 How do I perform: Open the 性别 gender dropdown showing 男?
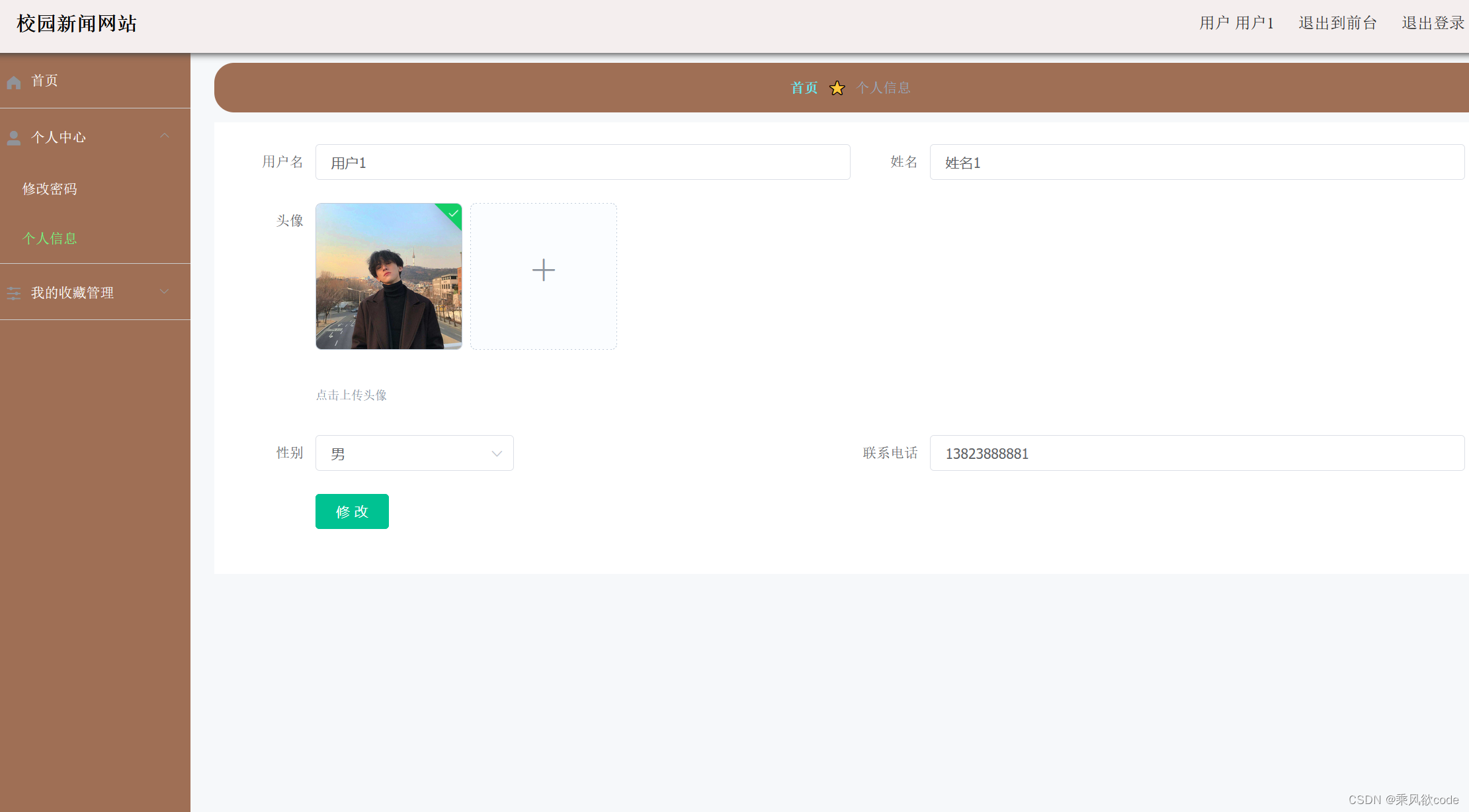(414, 453)
